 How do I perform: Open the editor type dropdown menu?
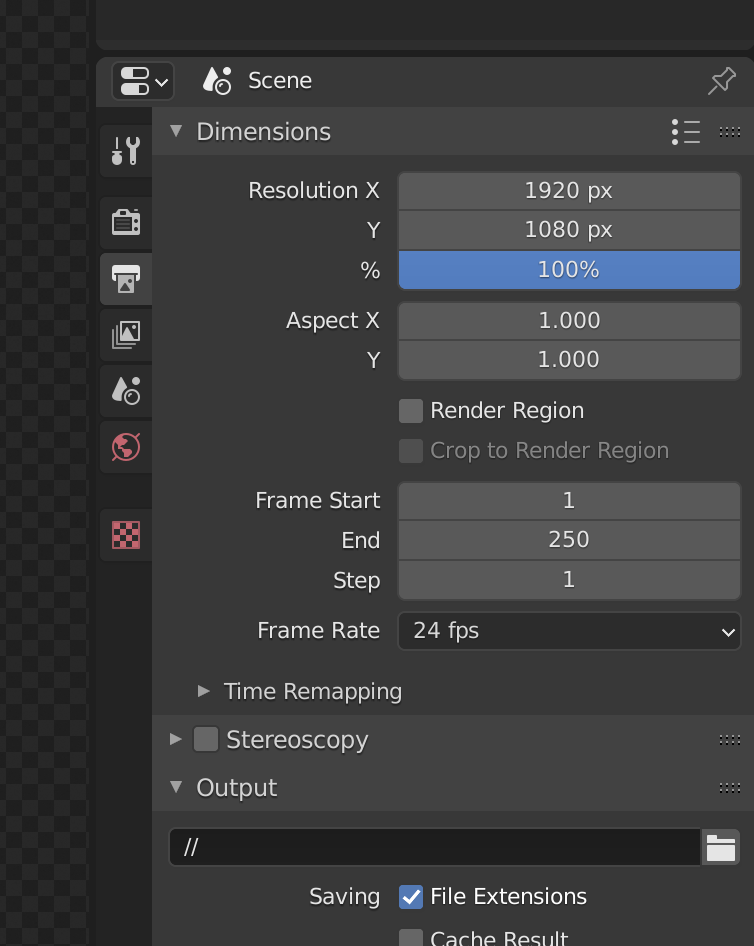click(x=144, y=81)
